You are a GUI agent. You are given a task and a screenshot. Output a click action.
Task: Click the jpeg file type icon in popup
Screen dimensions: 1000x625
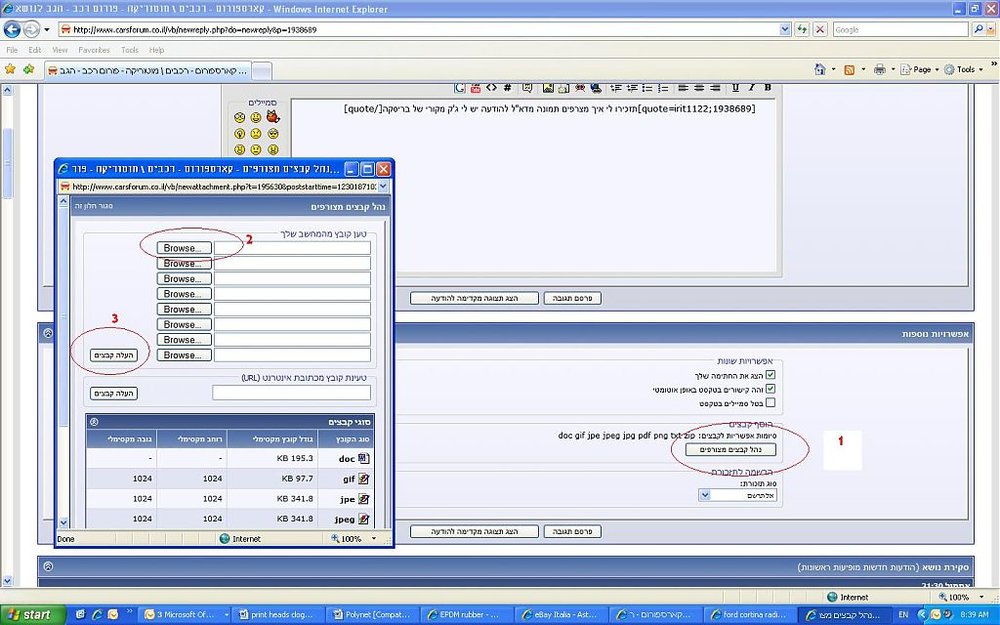[x=364, y=518]
